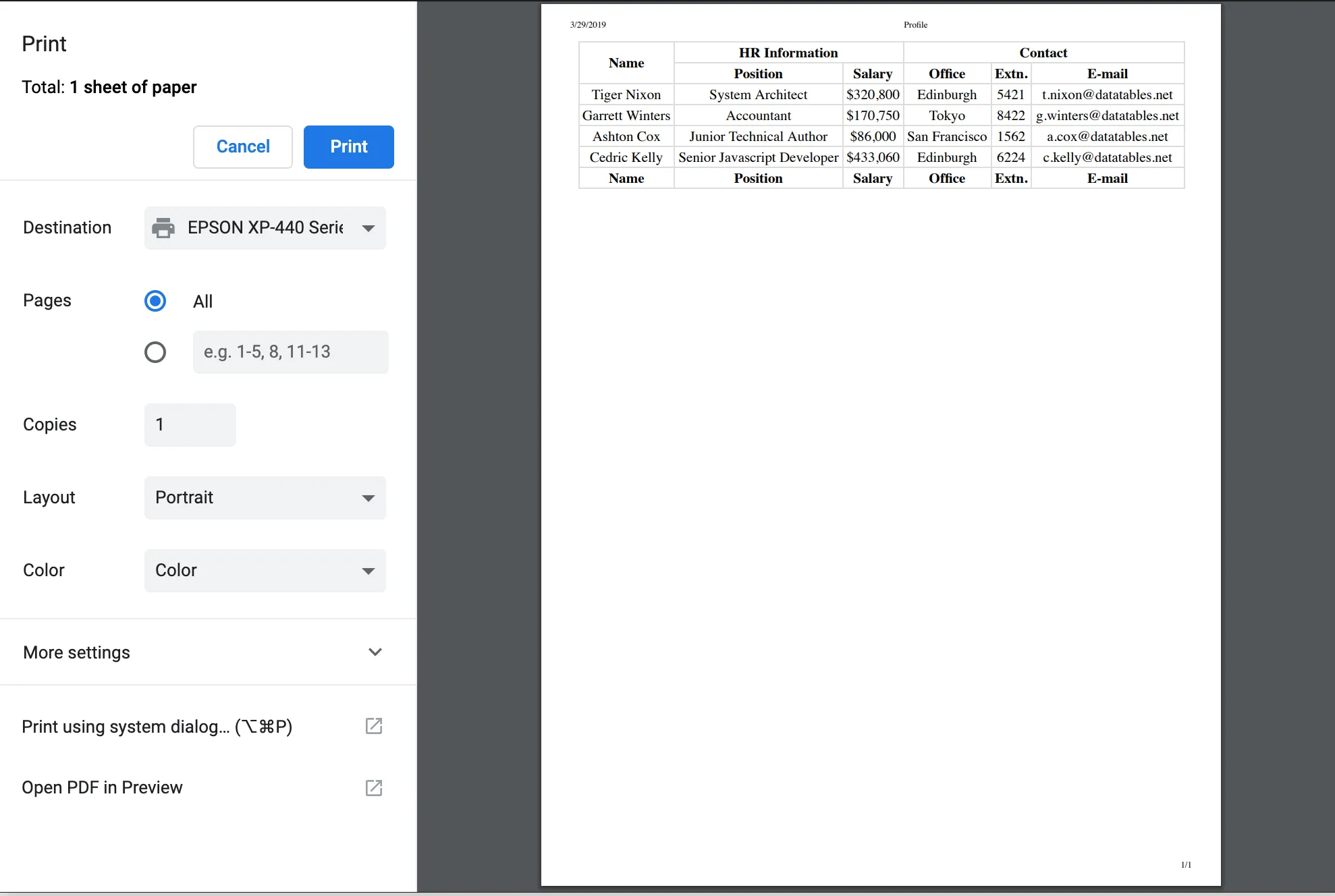The height and width of the screenshot is (896, 1335).
Task: Open the Destination printer dropdown
Action: click(x=265, y=228)
